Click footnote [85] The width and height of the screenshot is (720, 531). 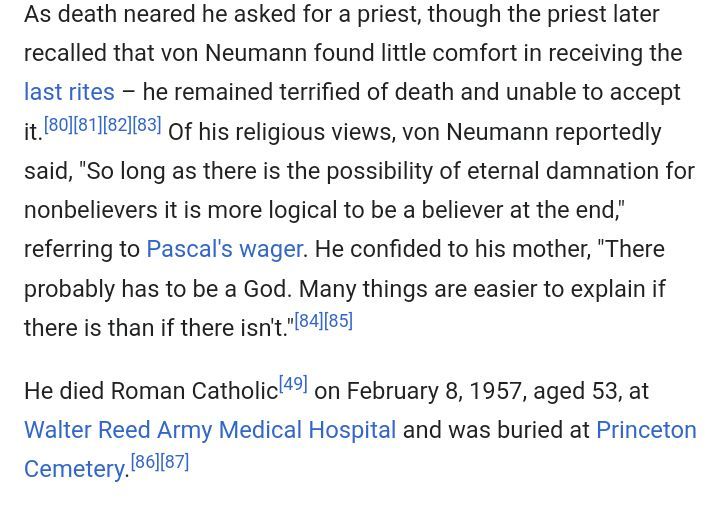pyautogui.click(x=339, y=321)
